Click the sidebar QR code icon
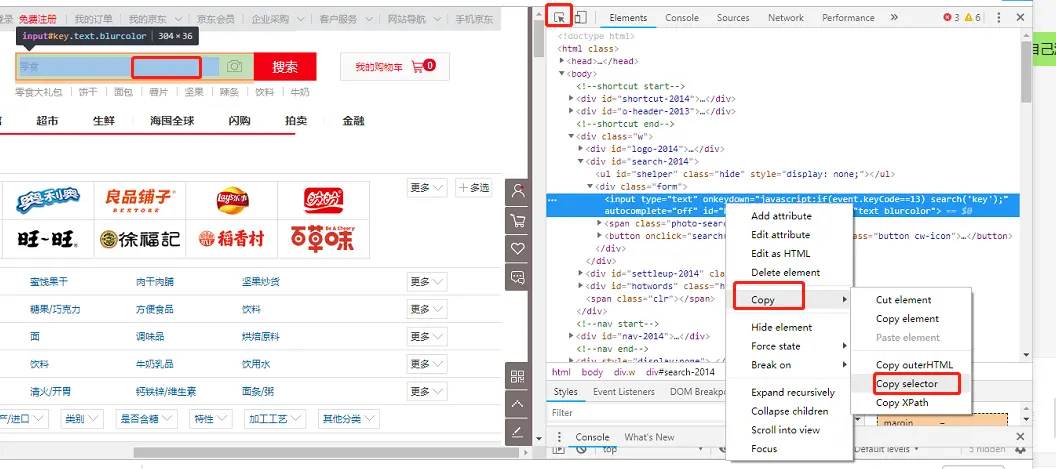This screenshot has height=469, width=1056. point(518,377)
